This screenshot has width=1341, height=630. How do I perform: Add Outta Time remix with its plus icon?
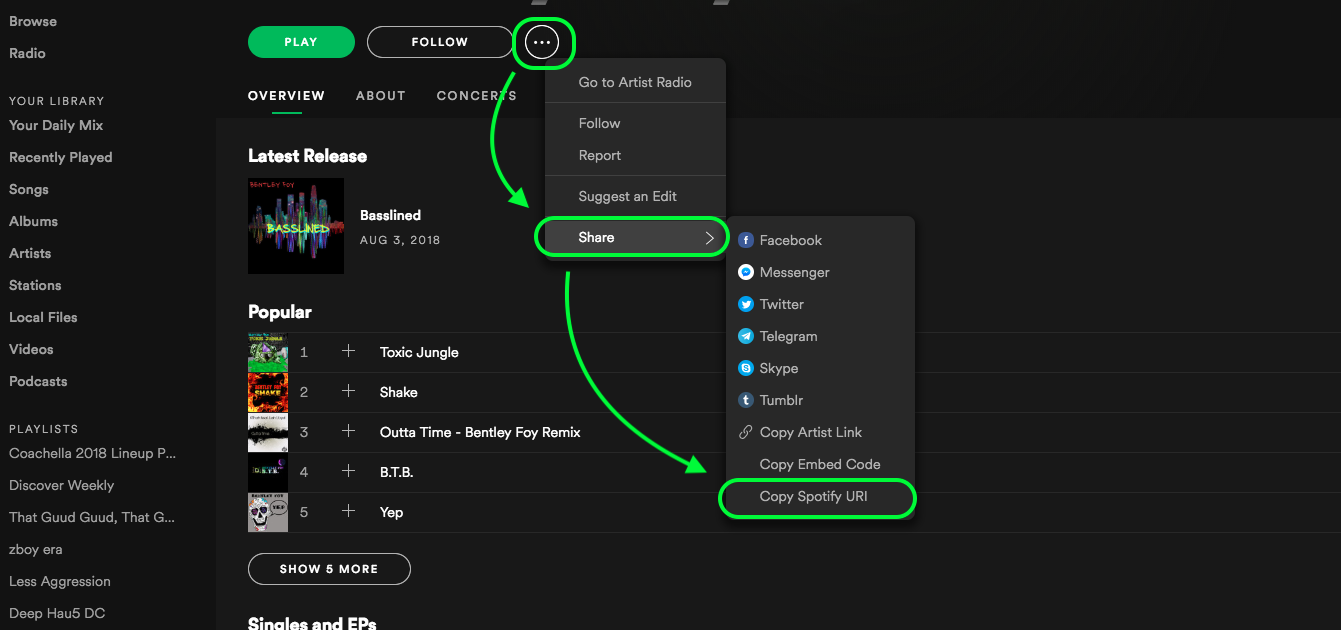point(348,431)
